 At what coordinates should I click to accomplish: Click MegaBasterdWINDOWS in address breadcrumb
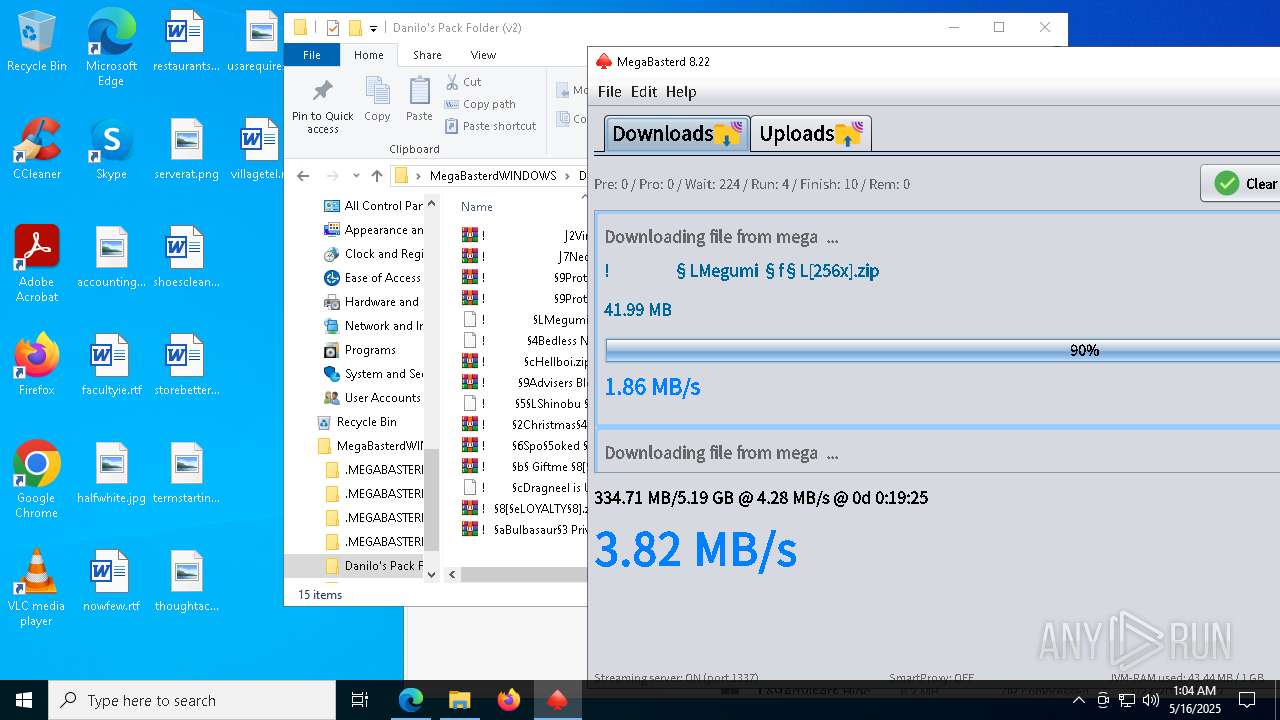coord(493,176)
